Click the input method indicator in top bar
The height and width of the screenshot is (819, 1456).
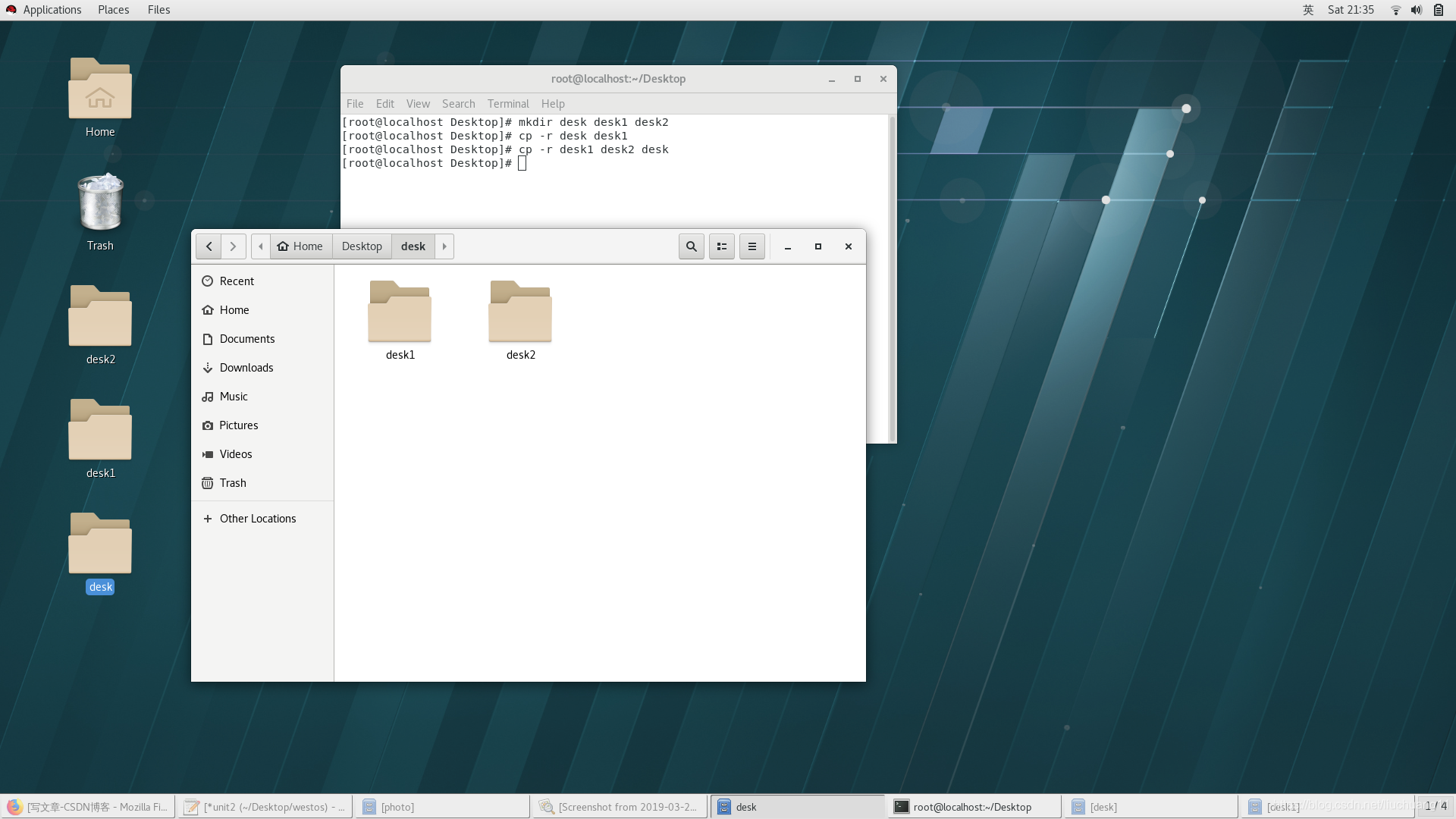click(1308, 10)
